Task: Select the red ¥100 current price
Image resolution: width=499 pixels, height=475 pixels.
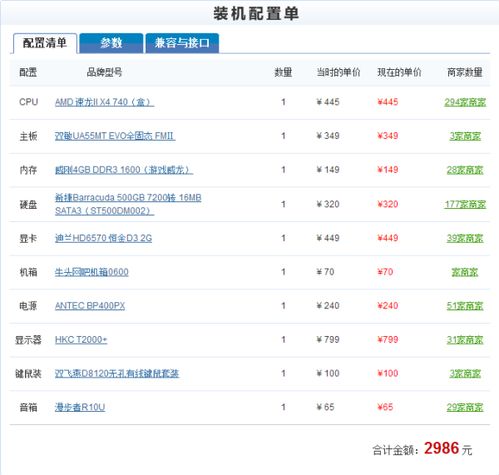Action: [388, 373]
